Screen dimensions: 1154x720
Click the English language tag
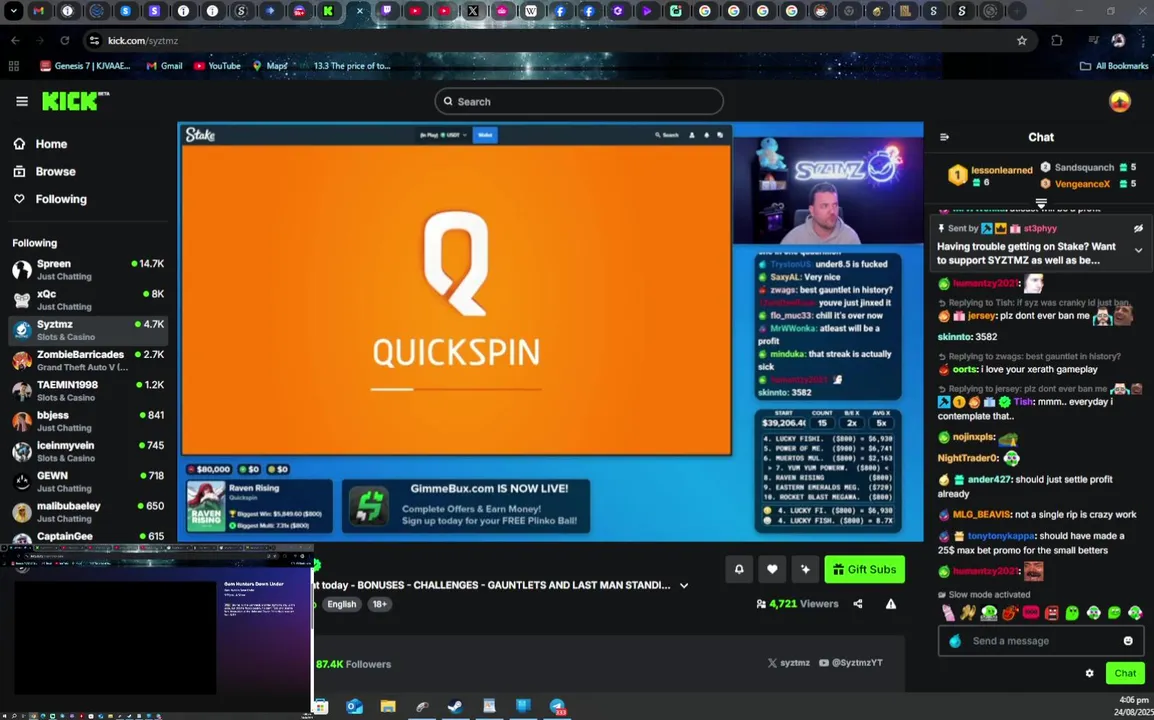click(341, 604)
